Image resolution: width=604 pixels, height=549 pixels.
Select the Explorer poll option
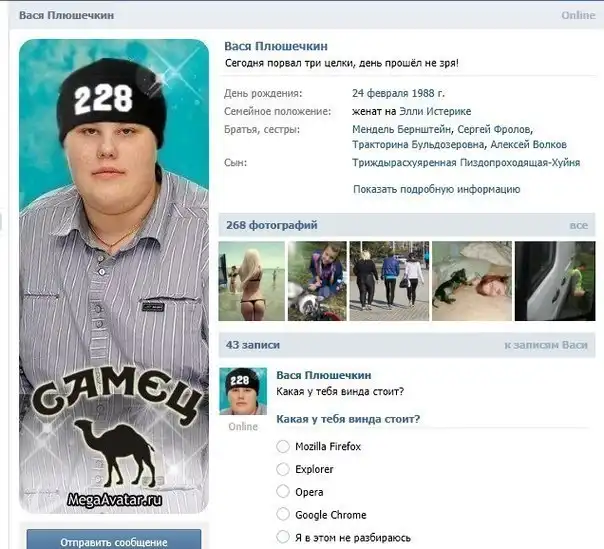(x=283, y=469)
